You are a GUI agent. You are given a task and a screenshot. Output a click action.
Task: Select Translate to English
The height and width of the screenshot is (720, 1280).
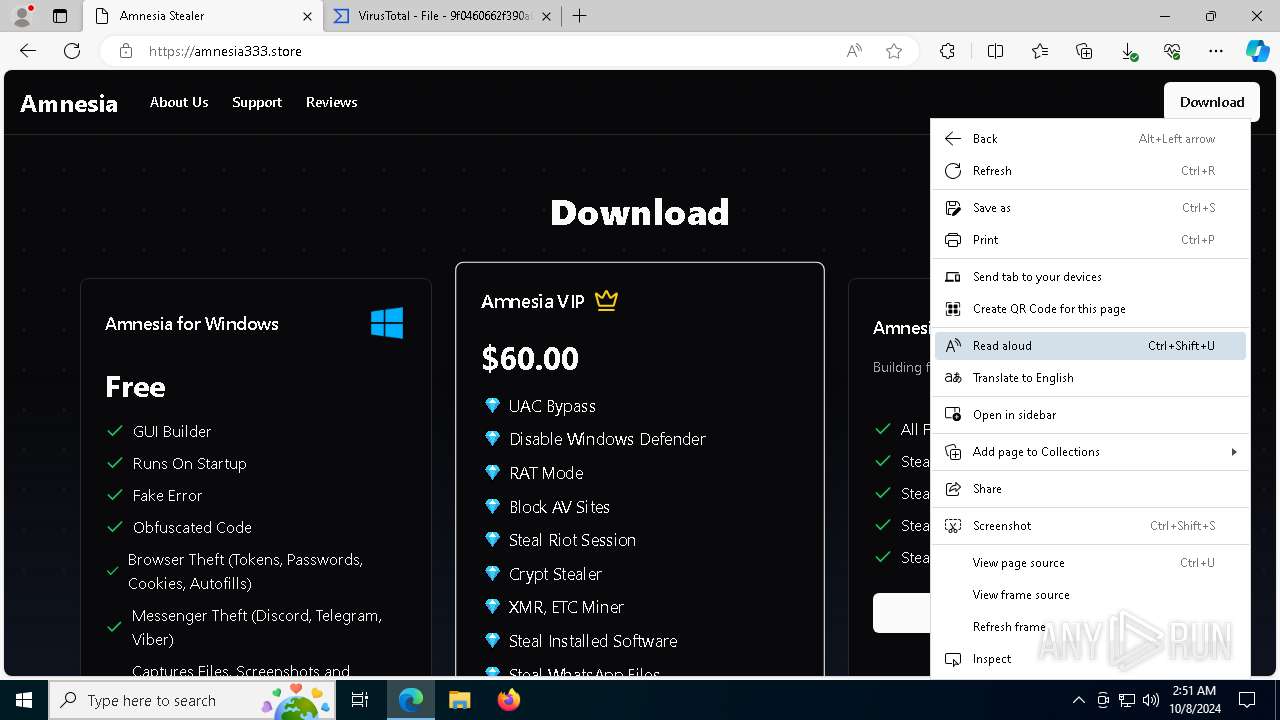(x=1090, y=378)
